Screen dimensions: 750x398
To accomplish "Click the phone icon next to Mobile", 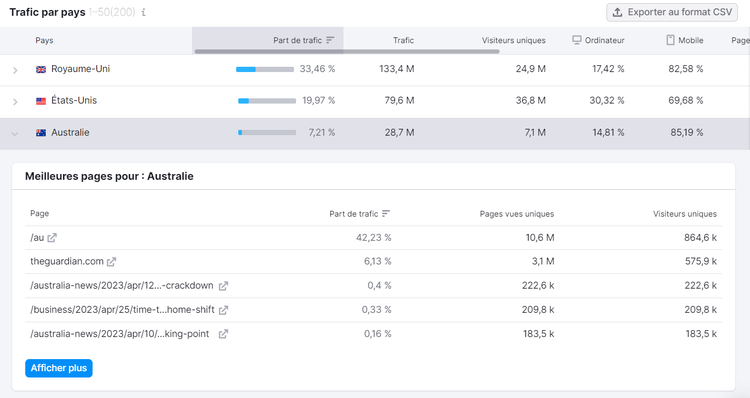I will pyautogui.click(x=671, y=40).
